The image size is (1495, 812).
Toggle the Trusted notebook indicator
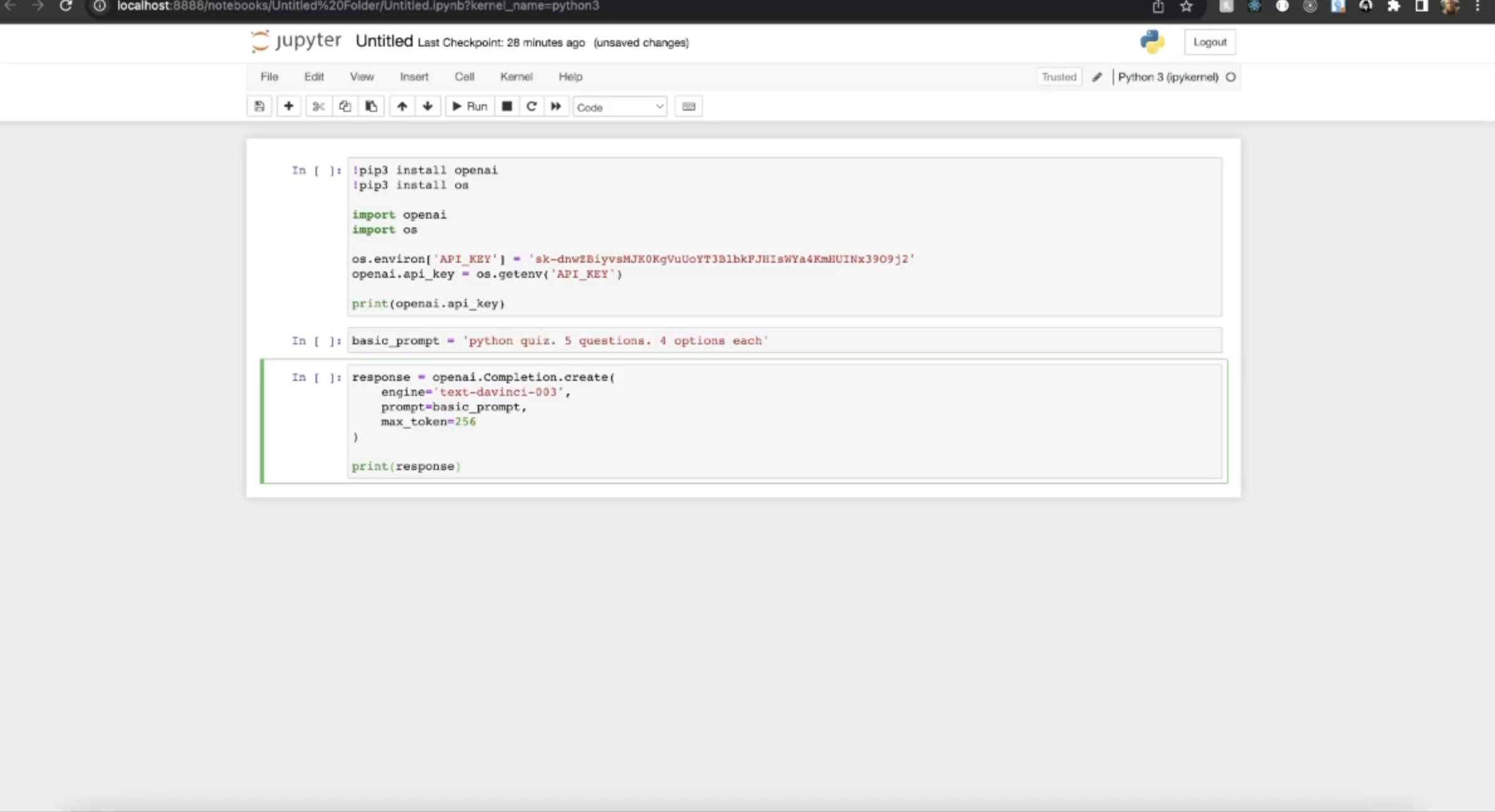(x=1059, y=77)
